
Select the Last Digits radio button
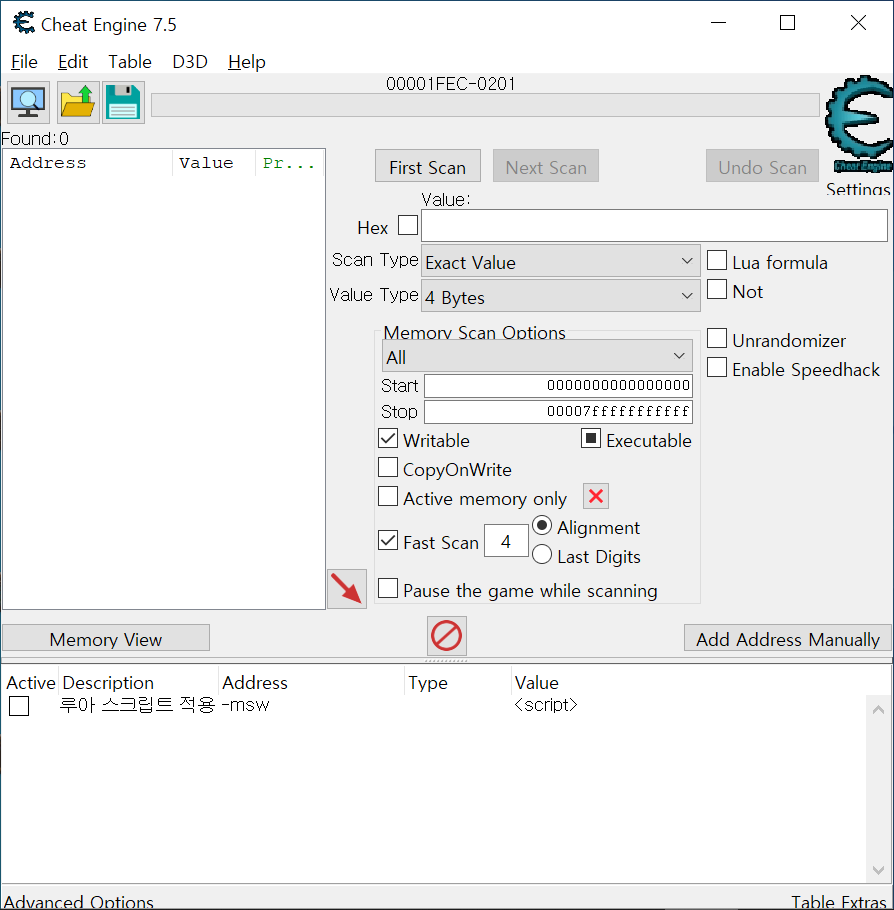[542, 555]
